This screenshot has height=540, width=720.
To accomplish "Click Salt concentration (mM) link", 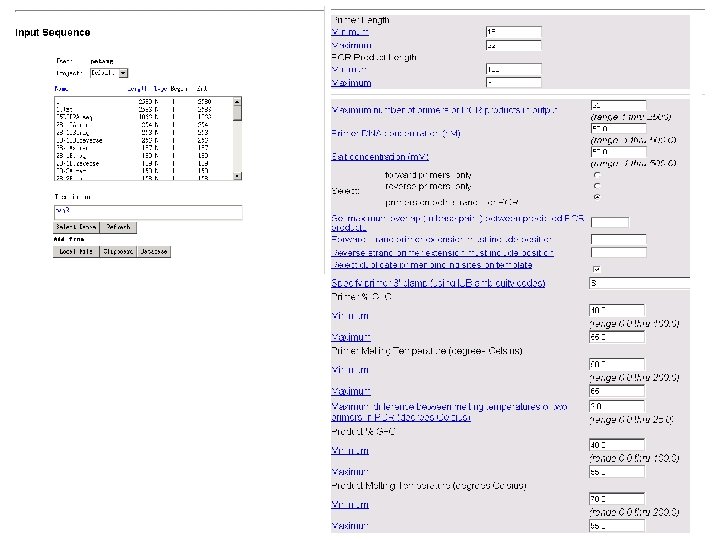I will (x=380, y=157).
